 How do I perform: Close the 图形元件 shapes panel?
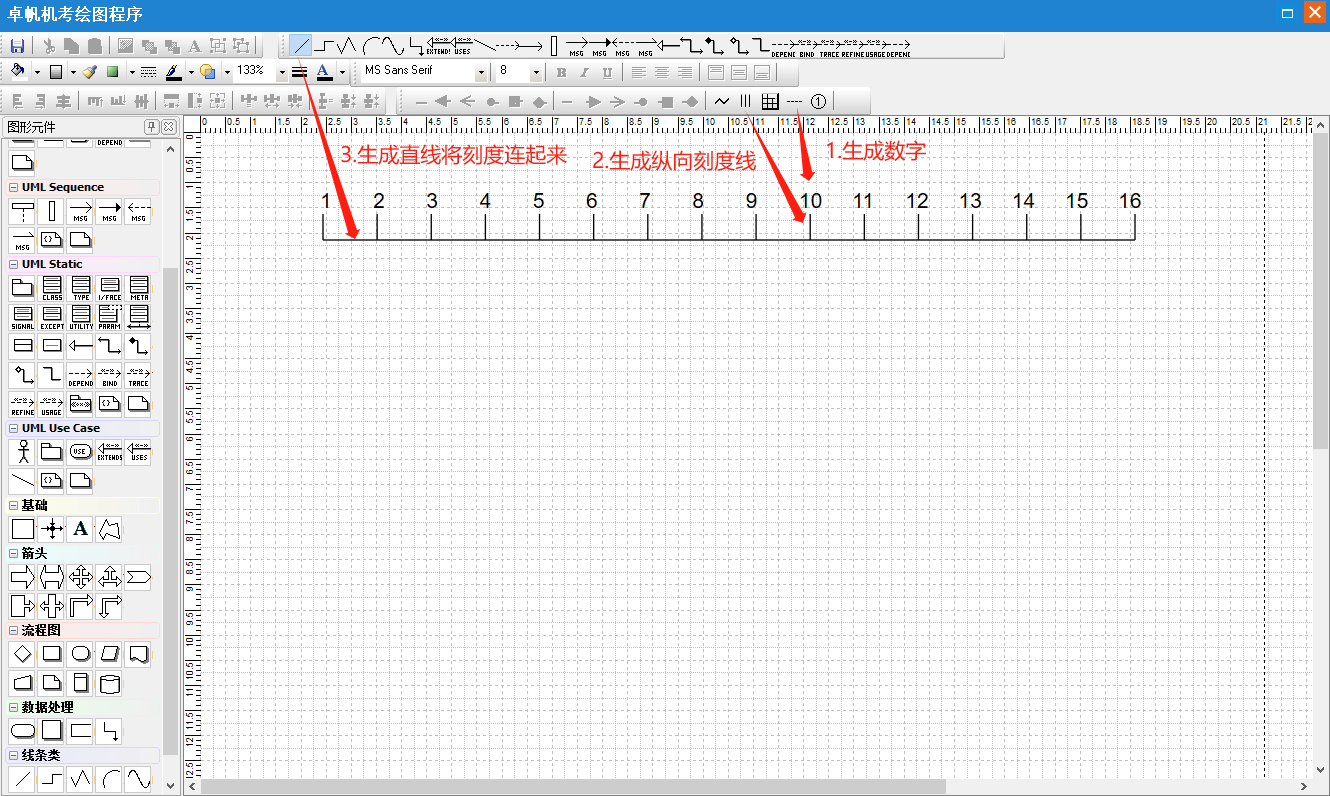pos(169,127)
